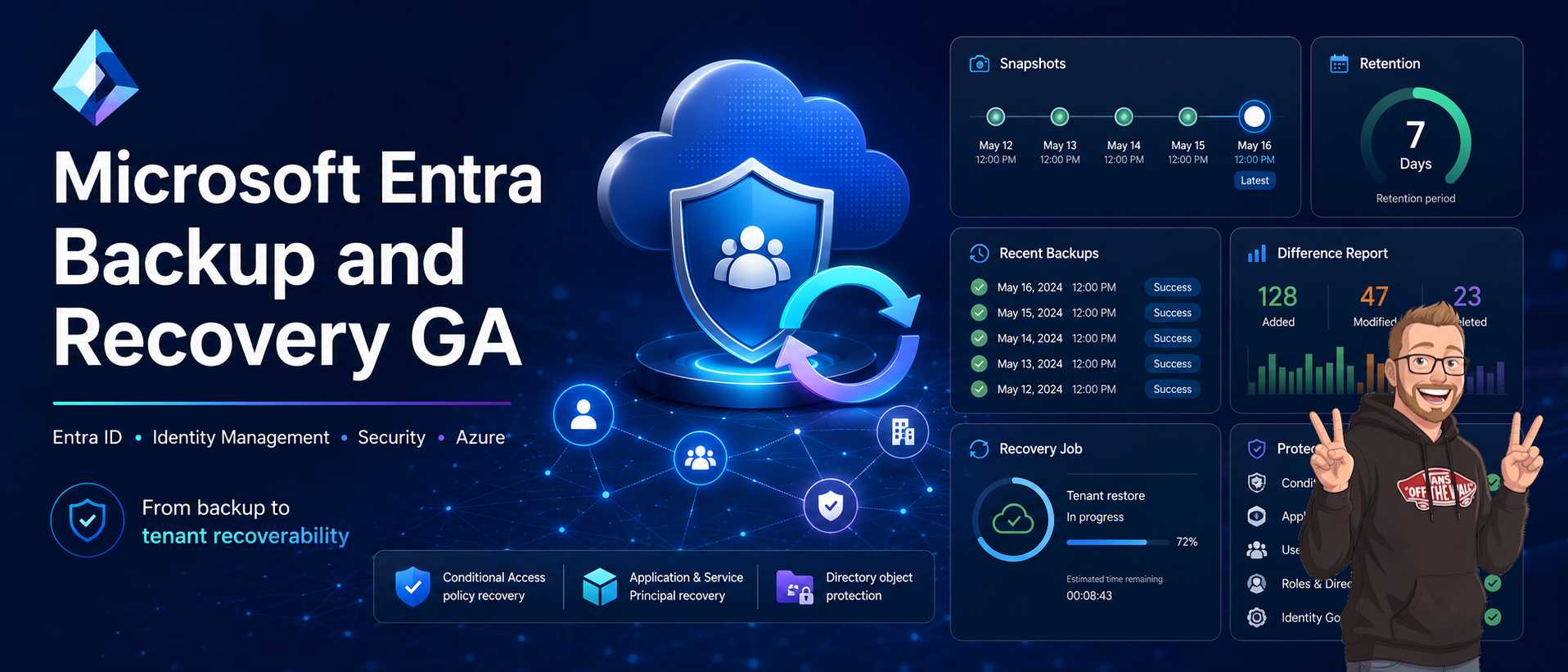Click the green check next to May 14, 2024
Screen dimensions: 1568x672
(x=979, y=338)
